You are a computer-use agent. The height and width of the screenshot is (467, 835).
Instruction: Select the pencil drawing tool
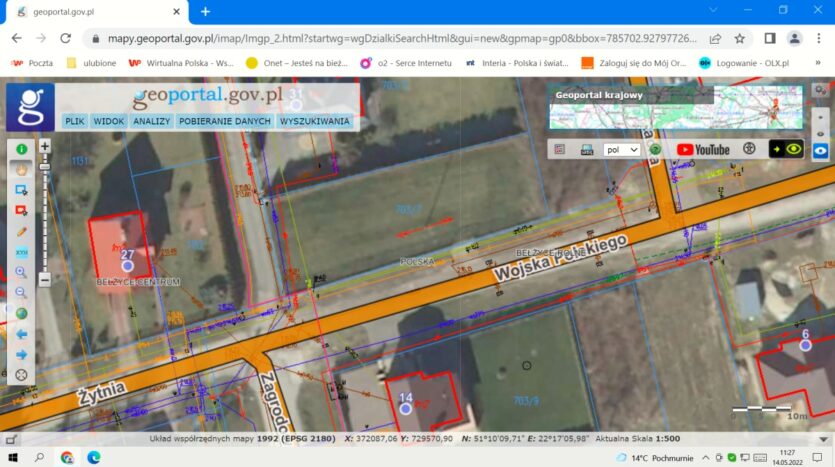[x=21, y=231]
